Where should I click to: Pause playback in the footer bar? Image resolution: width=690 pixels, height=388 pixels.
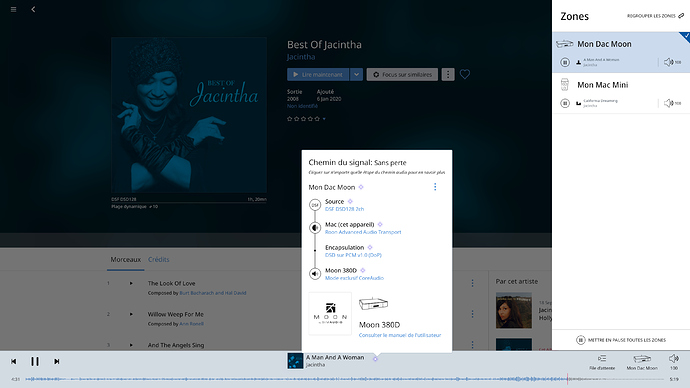tap(35, 361)
